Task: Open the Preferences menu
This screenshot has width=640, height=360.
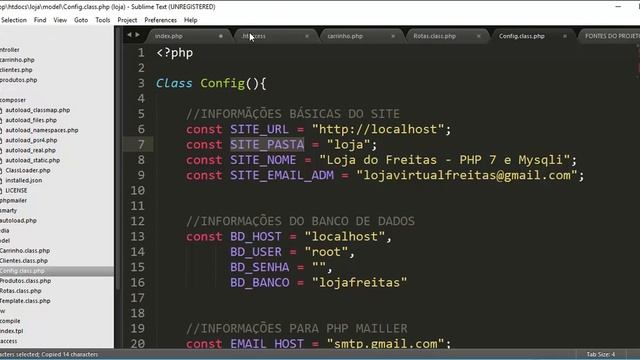Action: tap(160, 20)
